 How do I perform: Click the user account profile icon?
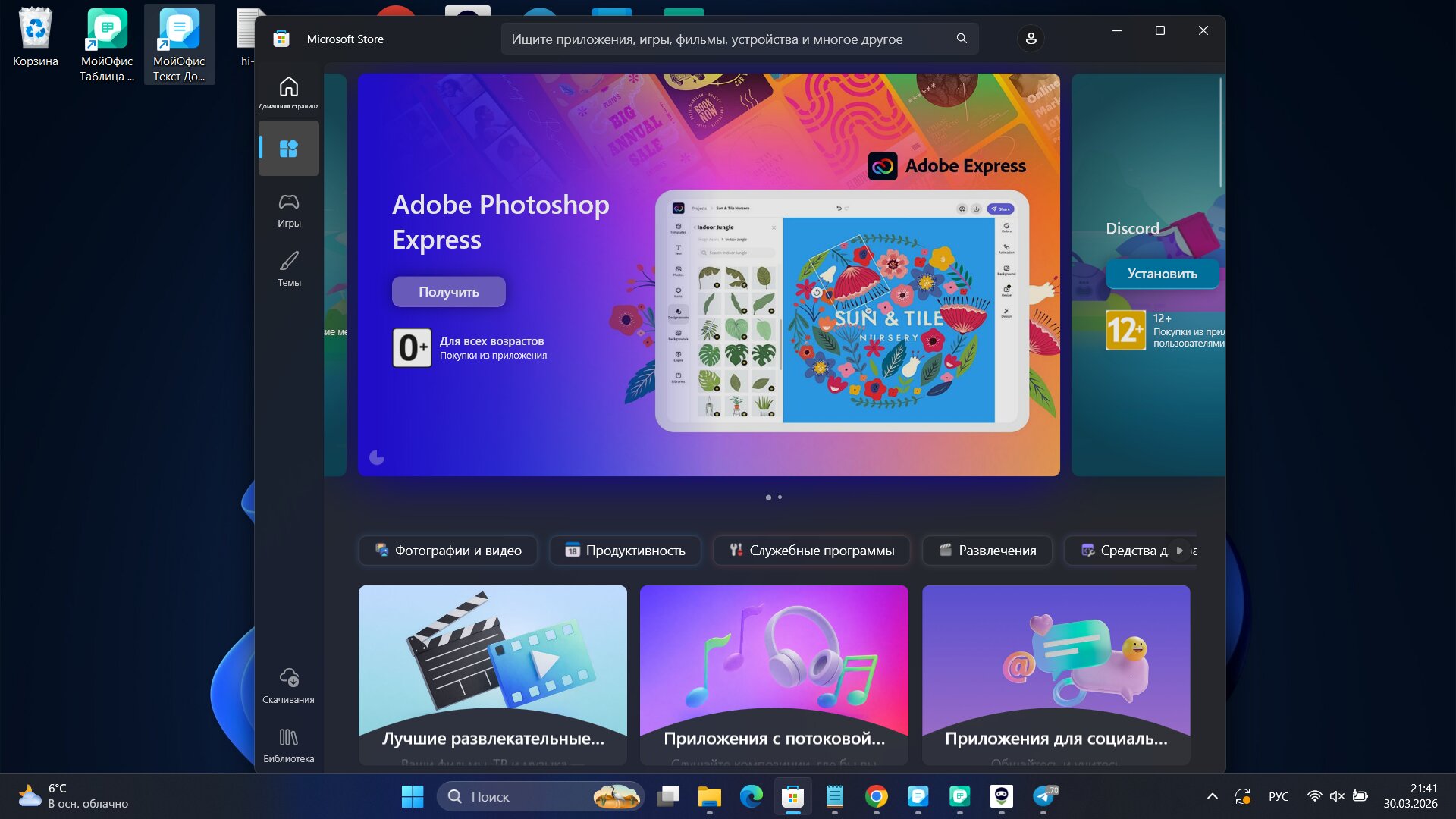pyautogui.click(x=1031, y=39)
